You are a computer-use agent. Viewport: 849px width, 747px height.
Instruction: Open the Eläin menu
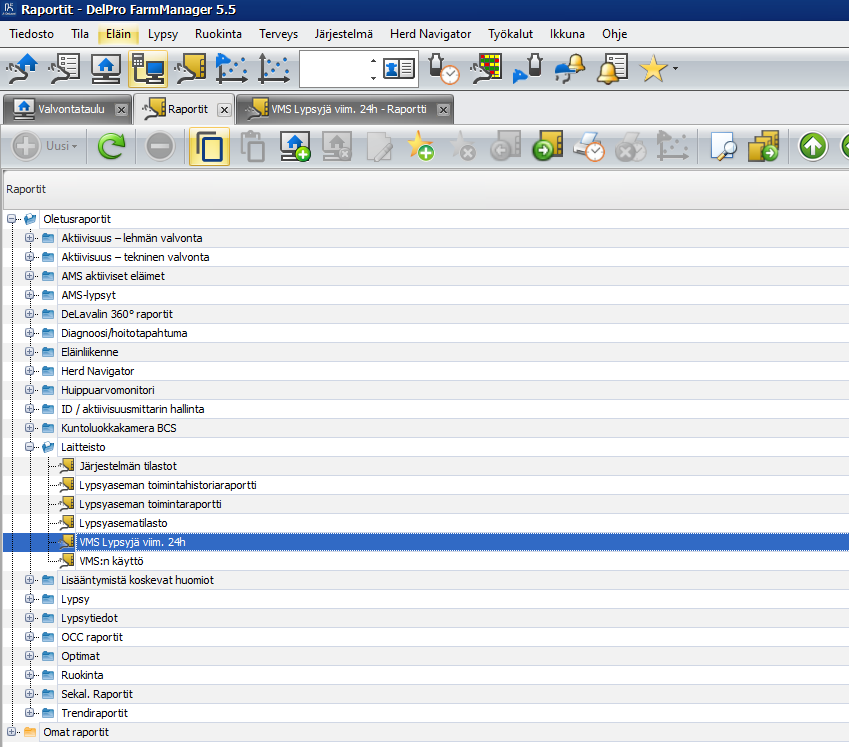[118, 34]
